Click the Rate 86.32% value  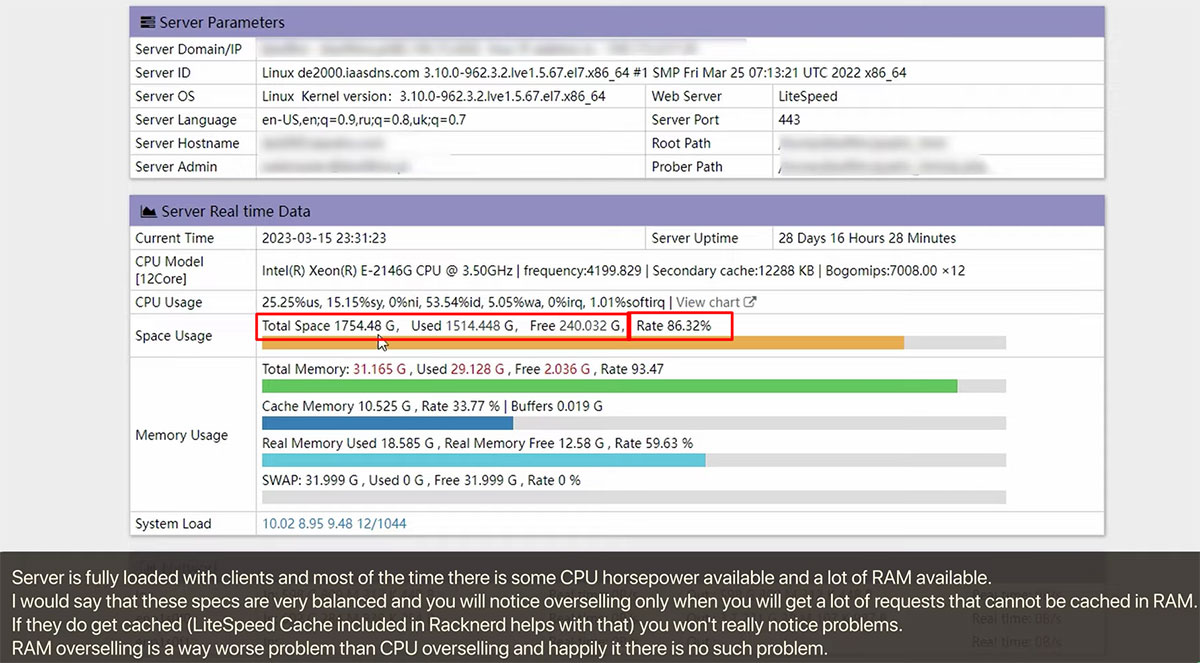(x=674, y=325)
